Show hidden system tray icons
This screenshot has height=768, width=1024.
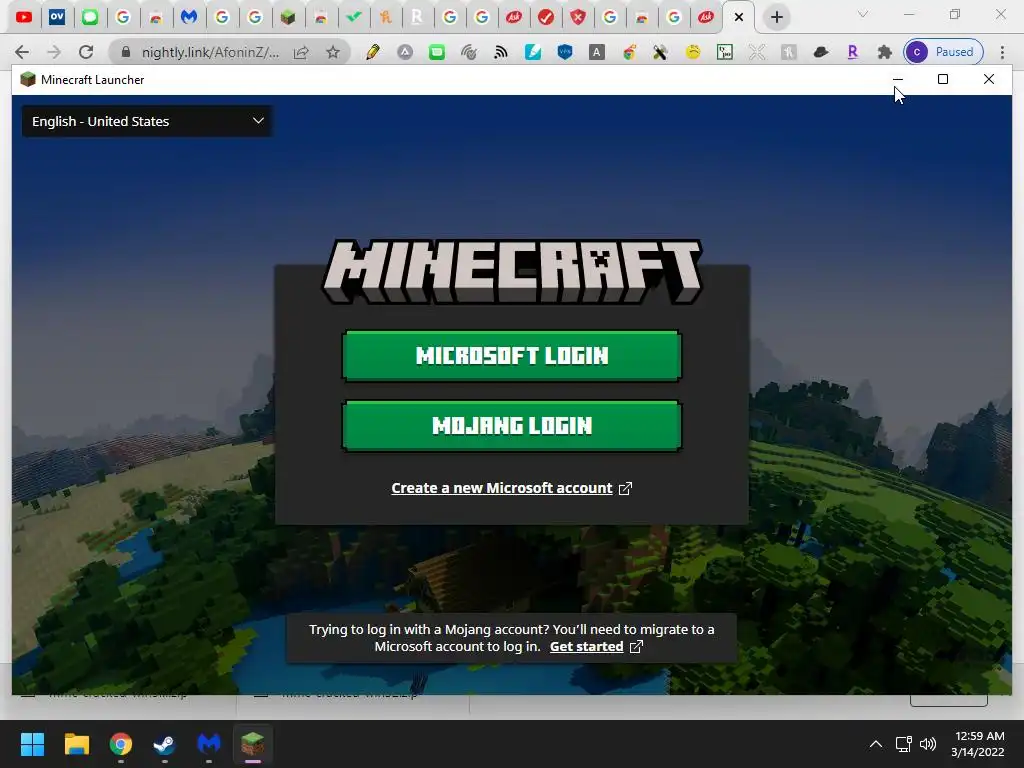pos(876,744)
